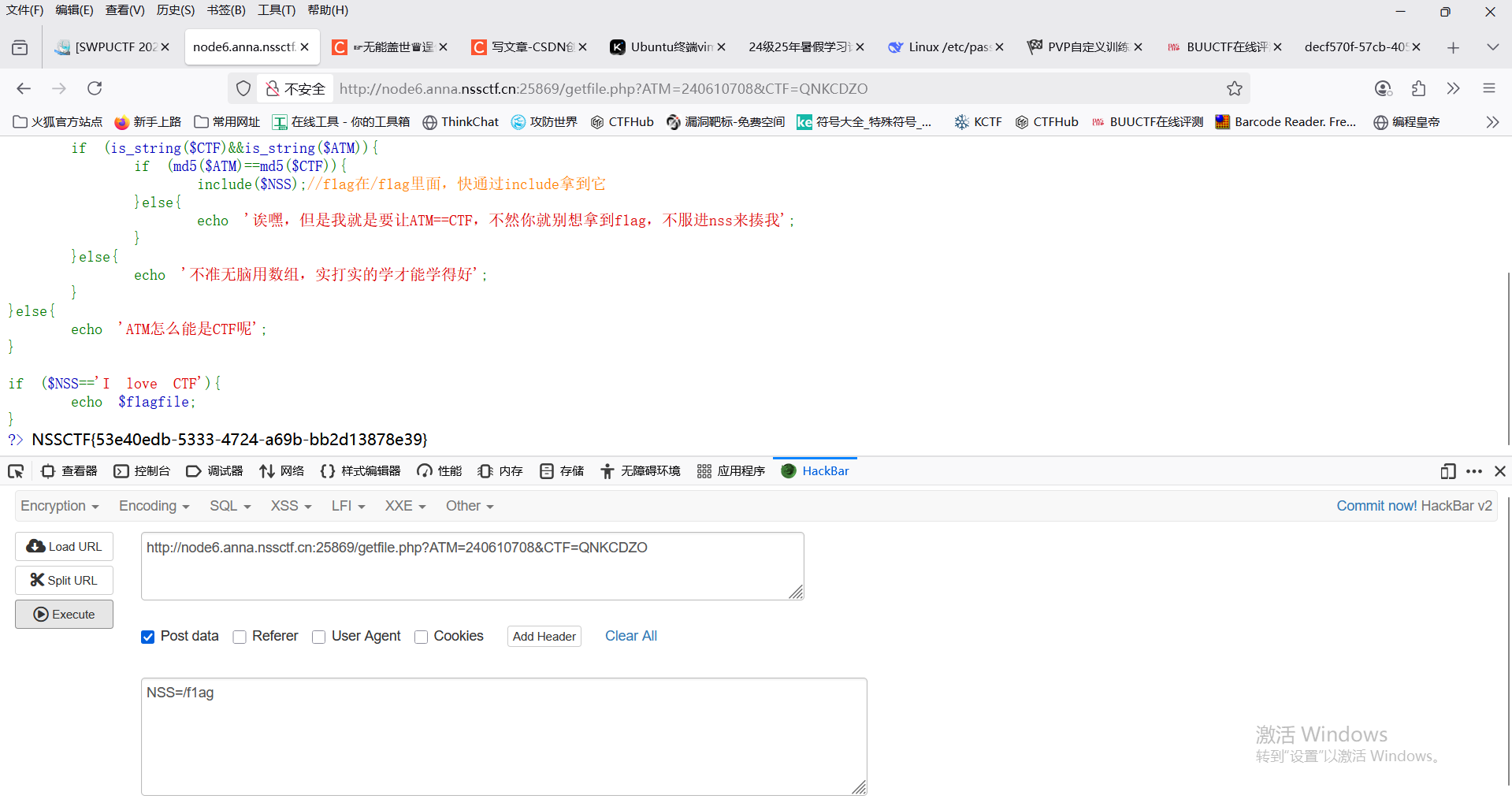Image resolution: width=1512 pixels, height=799 pixels.
Task: Open the ThinkChat bookmark
Action: click(x=461, y=122)
